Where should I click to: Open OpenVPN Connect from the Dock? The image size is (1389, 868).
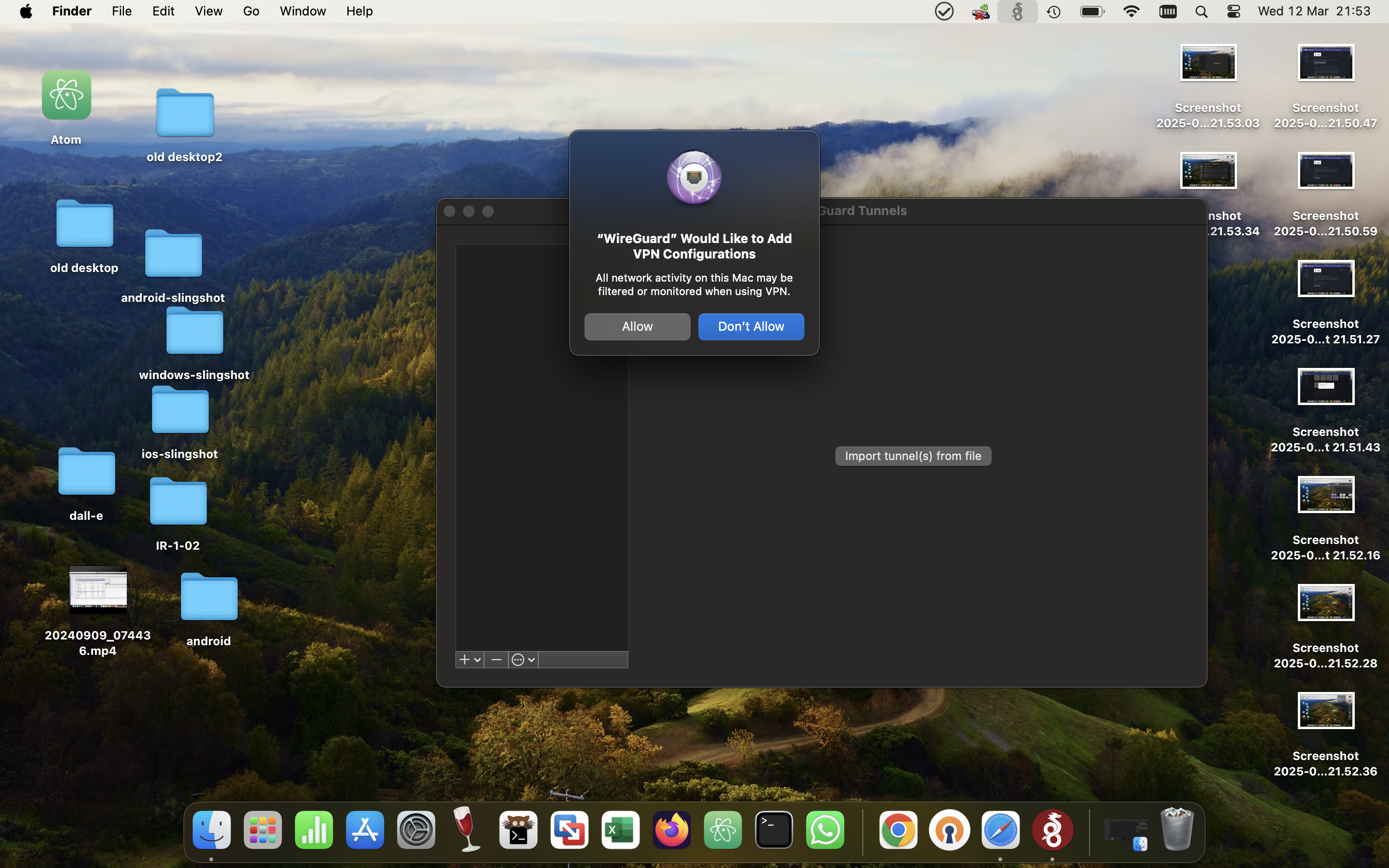pos(949,830)
